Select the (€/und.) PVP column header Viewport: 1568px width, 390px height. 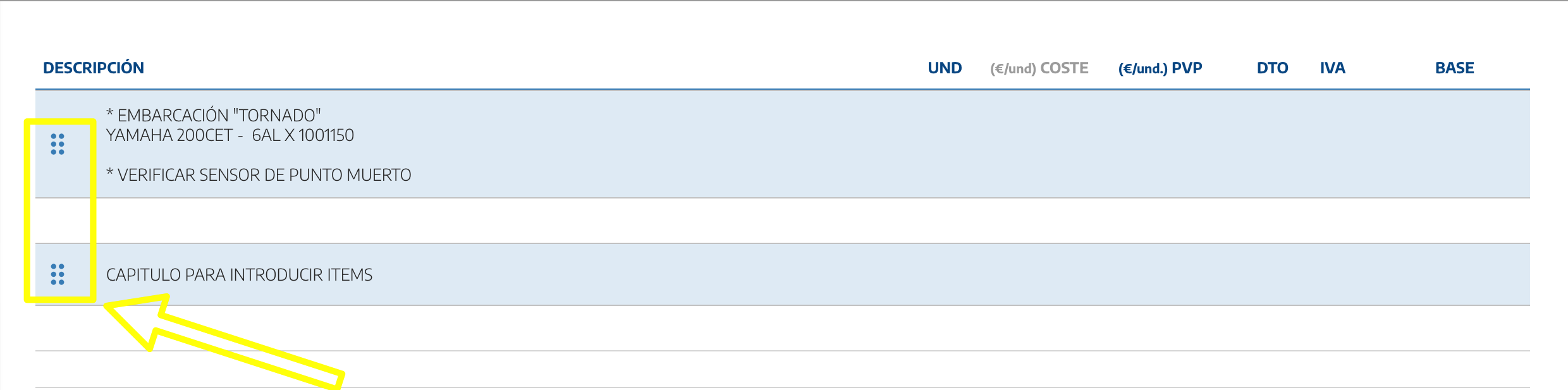[x=1160, y=68]
